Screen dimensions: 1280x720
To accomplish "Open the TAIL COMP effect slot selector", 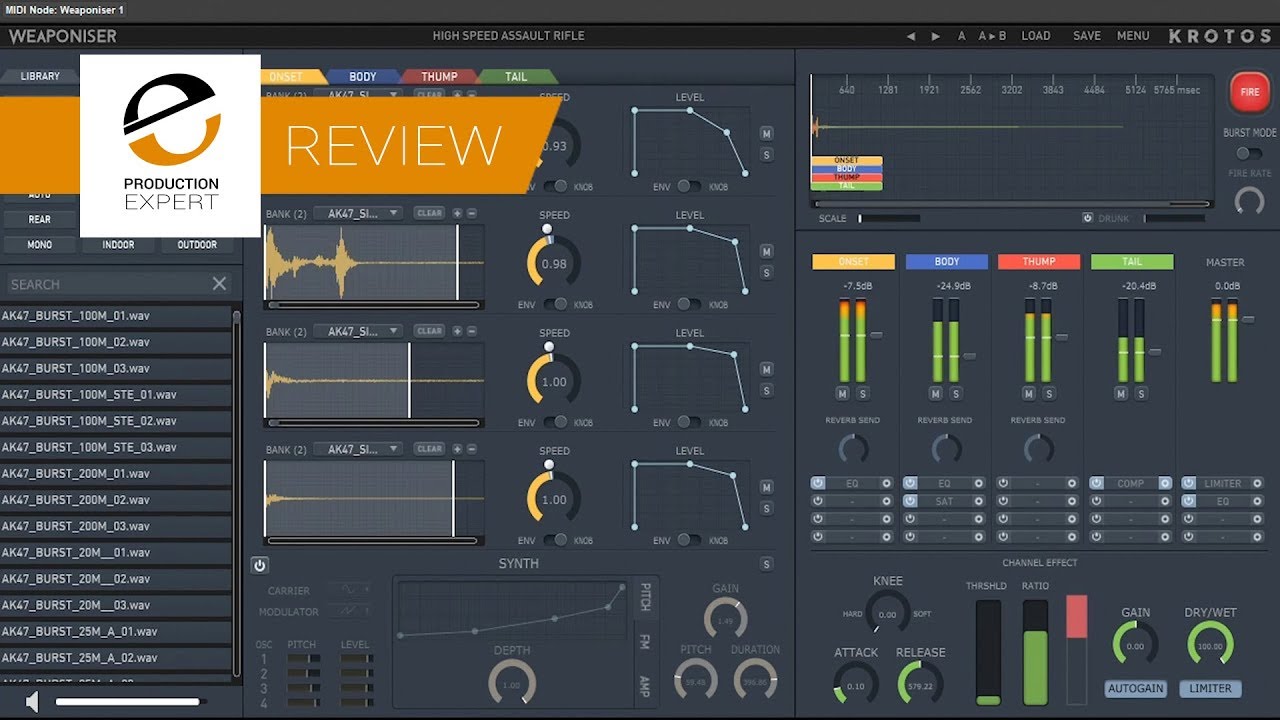I will [1131, 483].
